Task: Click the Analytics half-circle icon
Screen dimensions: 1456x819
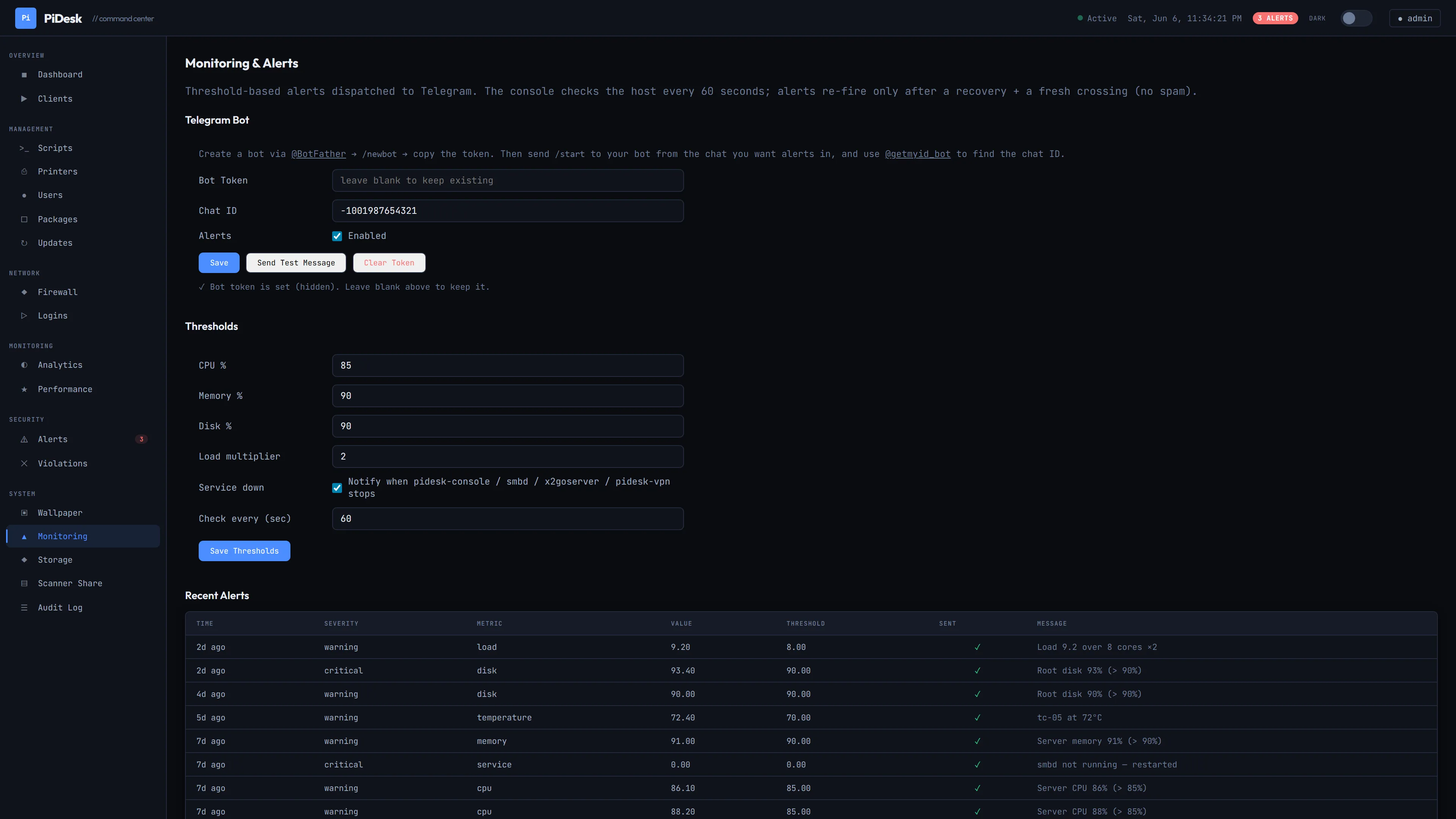Action: (x=24, y=365)
